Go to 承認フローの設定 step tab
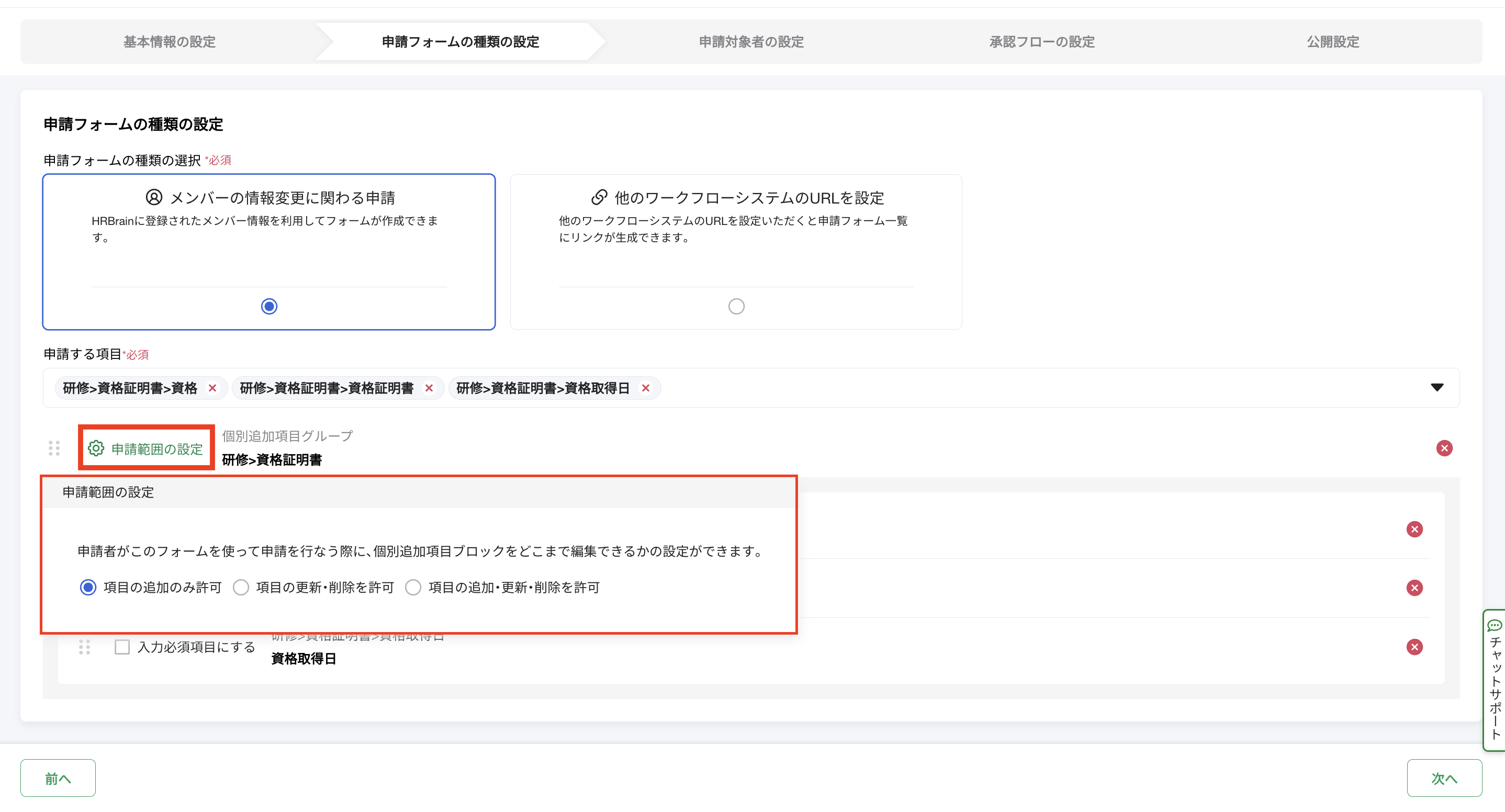This screenshot has height=812, width=1505. (1042, 41)
